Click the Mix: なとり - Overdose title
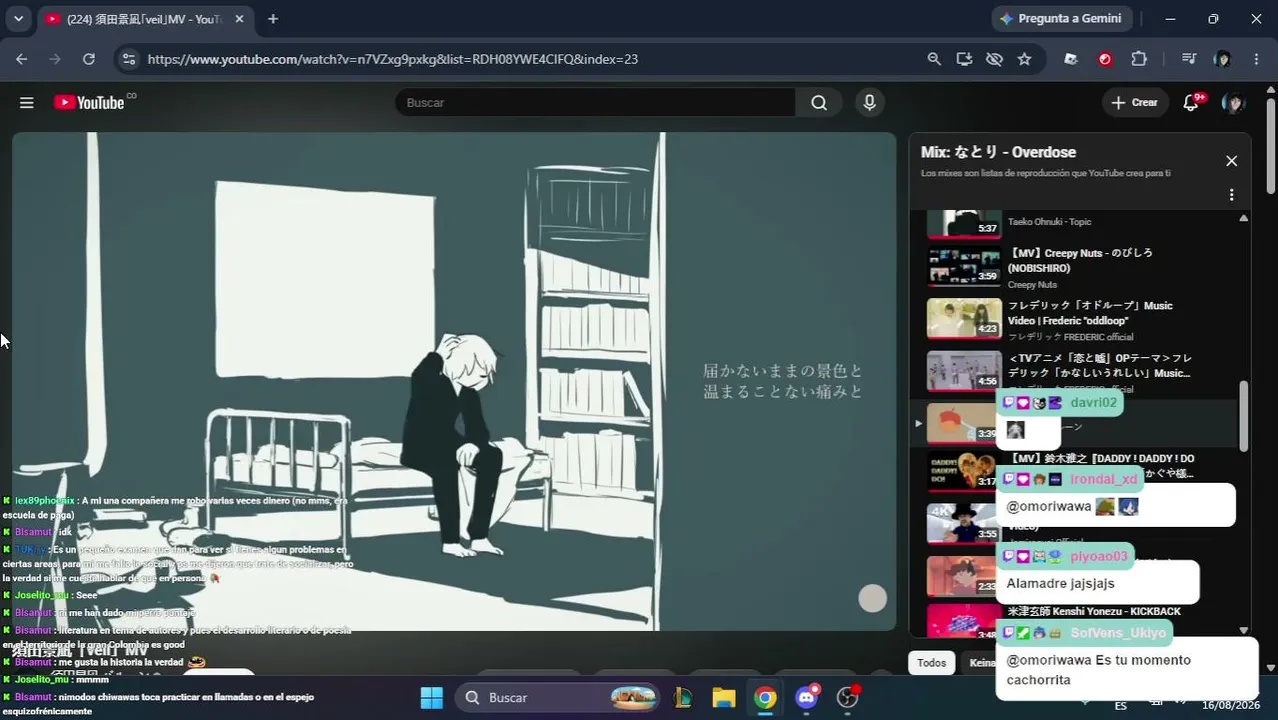Viewport: 1278px width, 720px height. pos(998,152)
